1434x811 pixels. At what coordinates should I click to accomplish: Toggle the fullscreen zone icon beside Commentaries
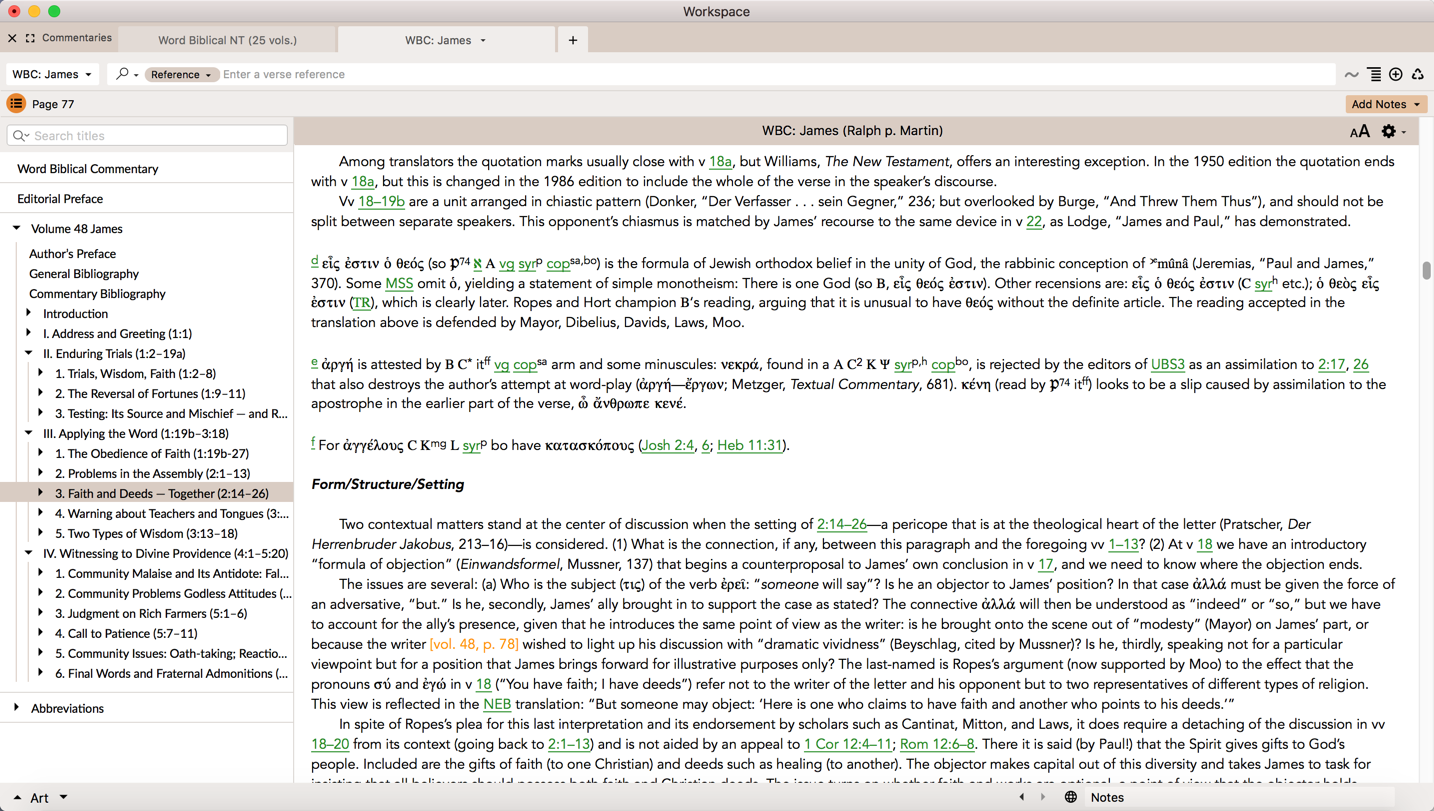(30, 38)
